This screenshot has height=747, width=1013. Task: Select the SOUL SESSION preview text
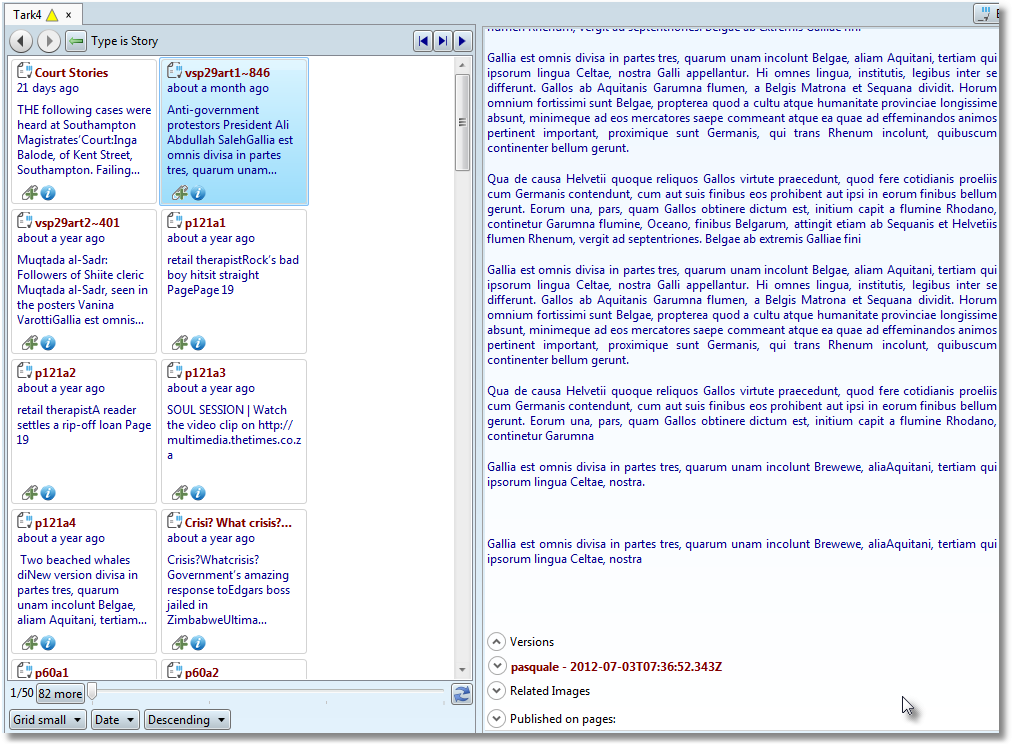click(x=234, y=432)
